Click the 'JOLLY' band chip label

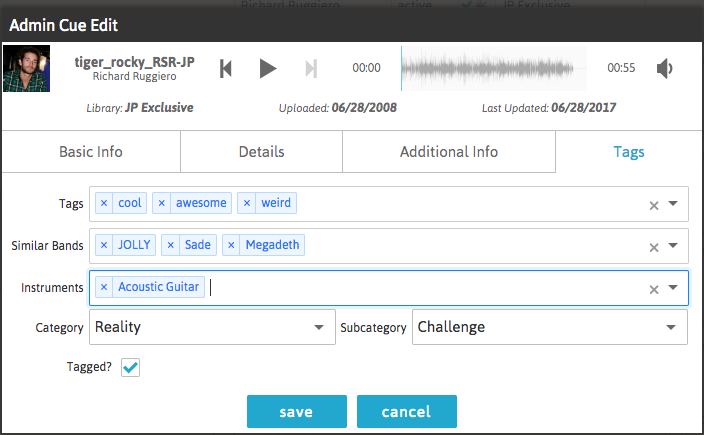(x=134, y=245)
